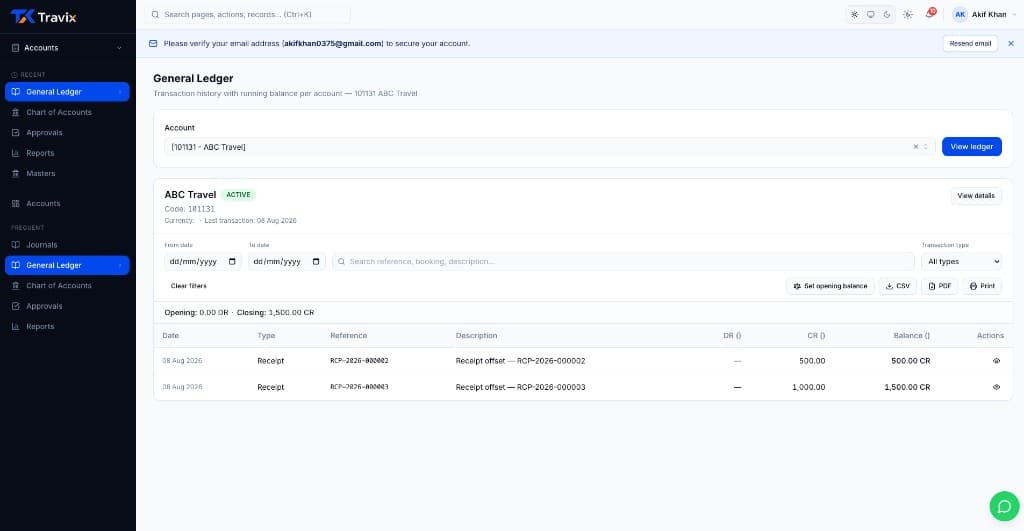The height and width of the screenshot is (531, 1024).
Task: Select system theme monitor icon
Action: 871,14
